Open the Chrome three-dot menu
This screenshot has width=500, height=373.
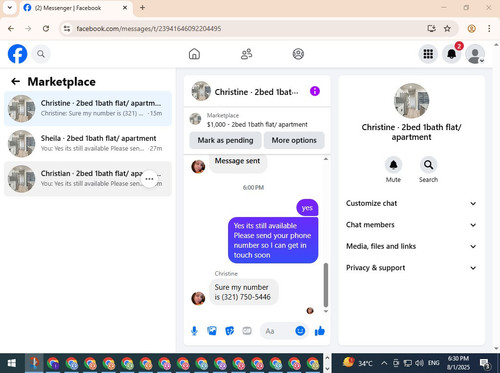(x=489, y=29)
